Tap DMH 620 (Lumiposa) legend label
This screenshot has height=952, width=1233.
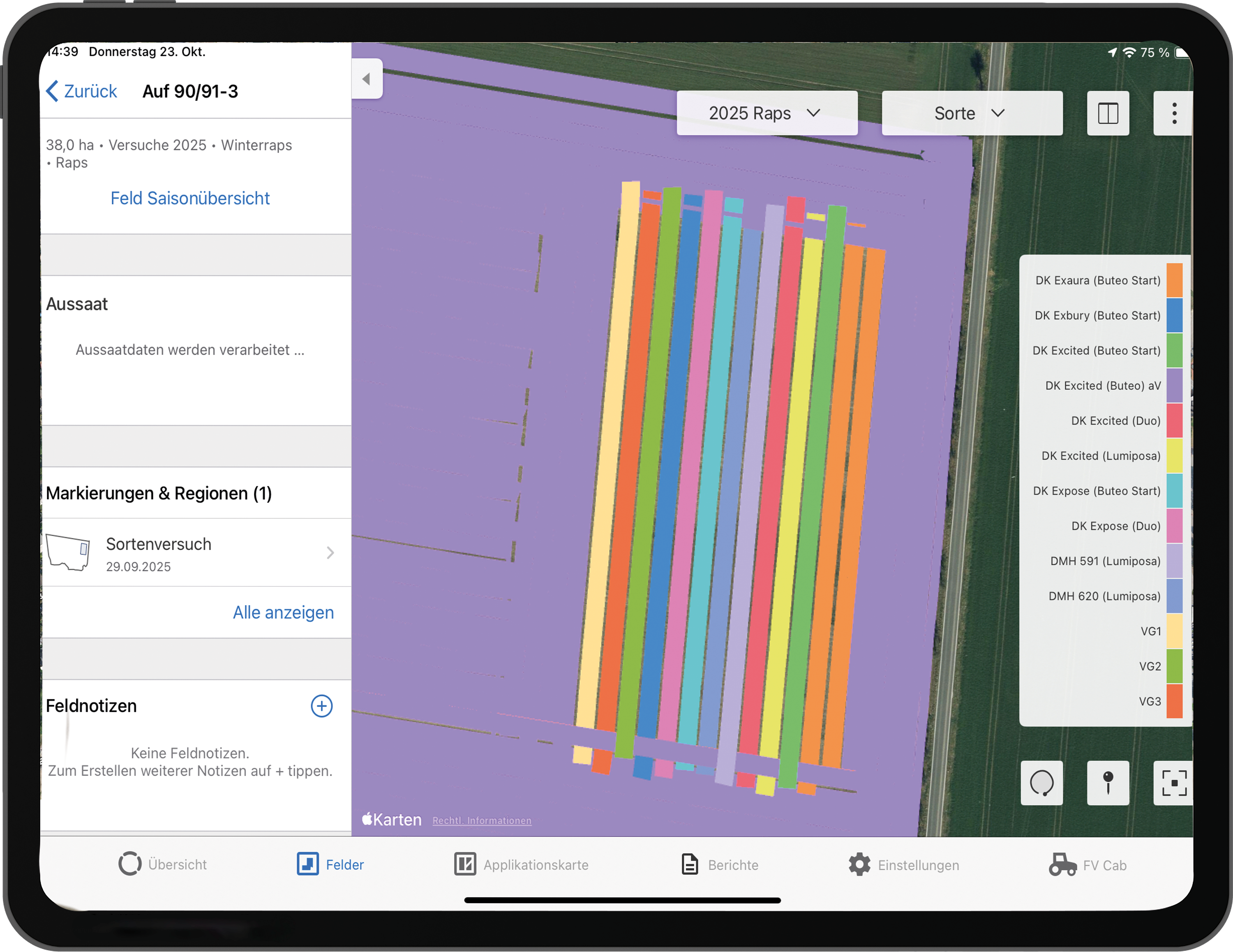coord(1104,596)
